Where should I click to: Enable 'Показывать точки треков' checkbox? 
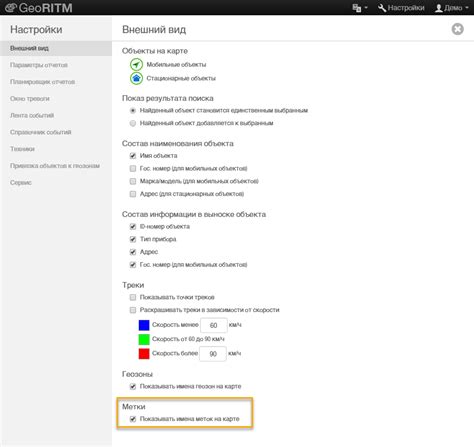click(x=133, y=297)
